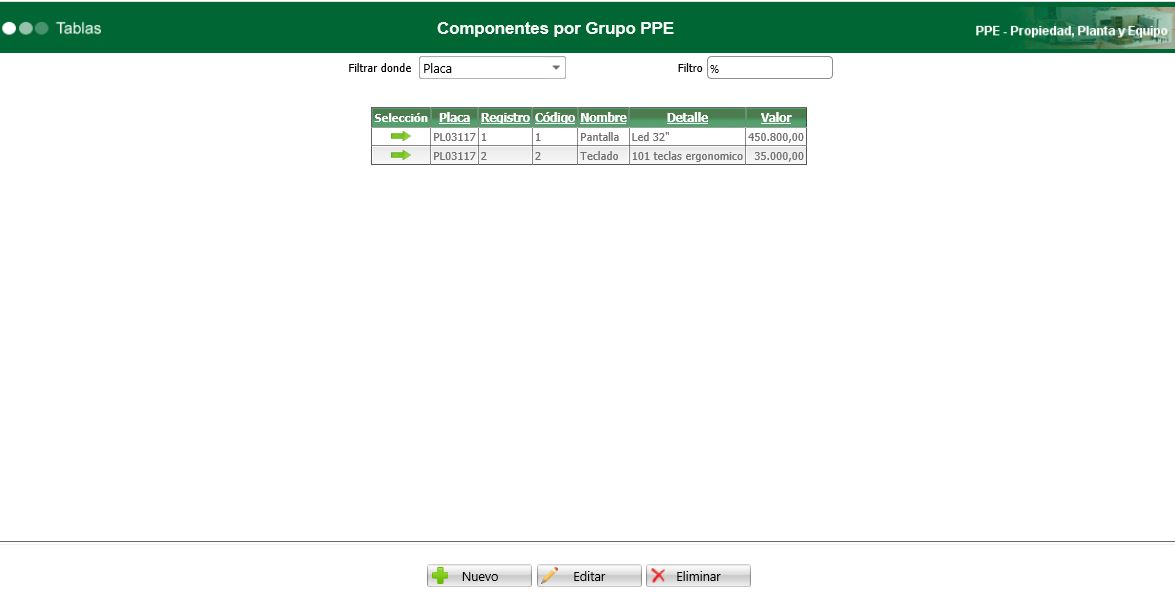Sort table by Detalle column
Viewport: 1175px width, 612px height.
(x=687, y=118)
